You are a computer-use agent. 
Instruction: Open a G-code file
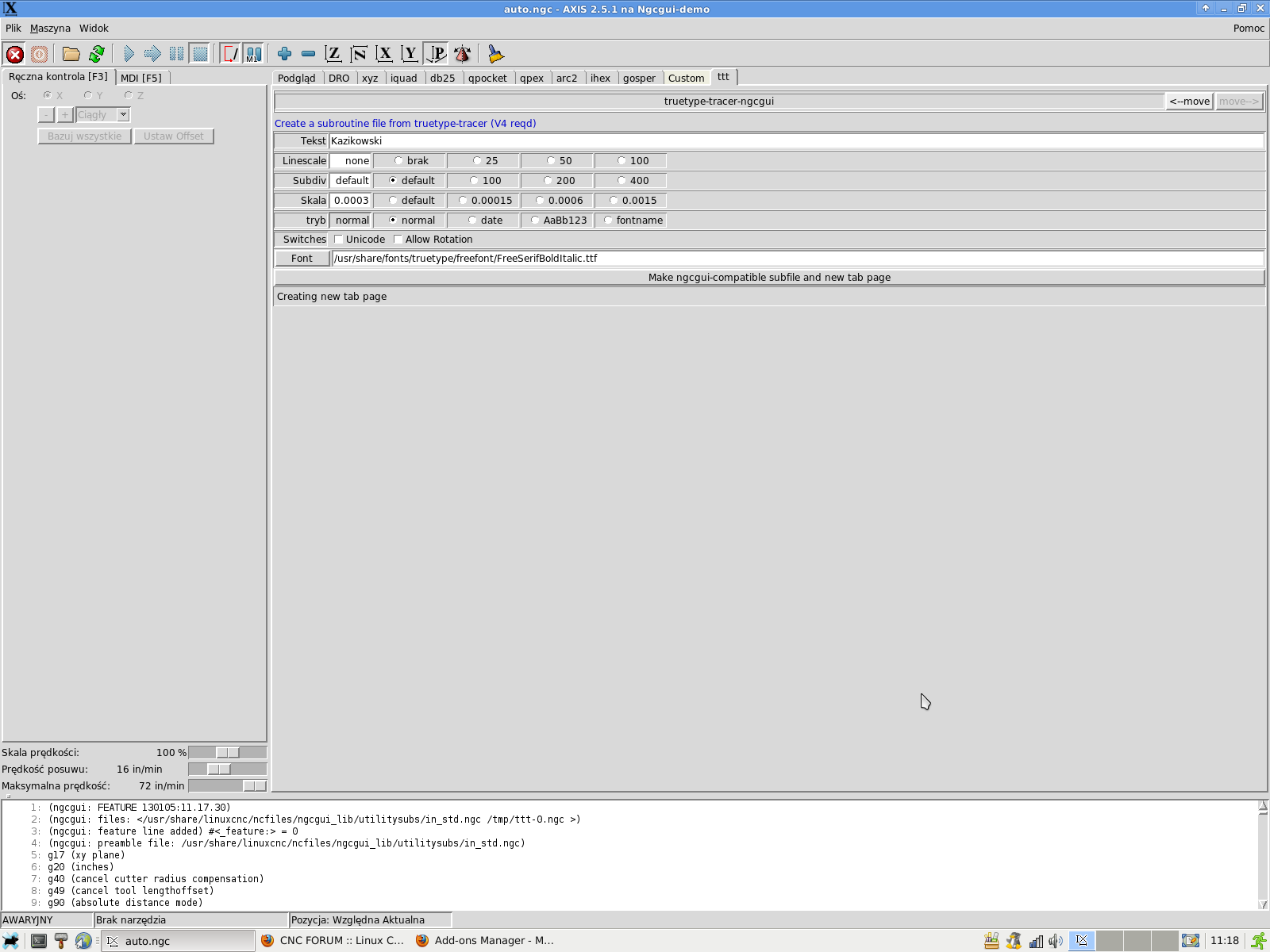71,54
